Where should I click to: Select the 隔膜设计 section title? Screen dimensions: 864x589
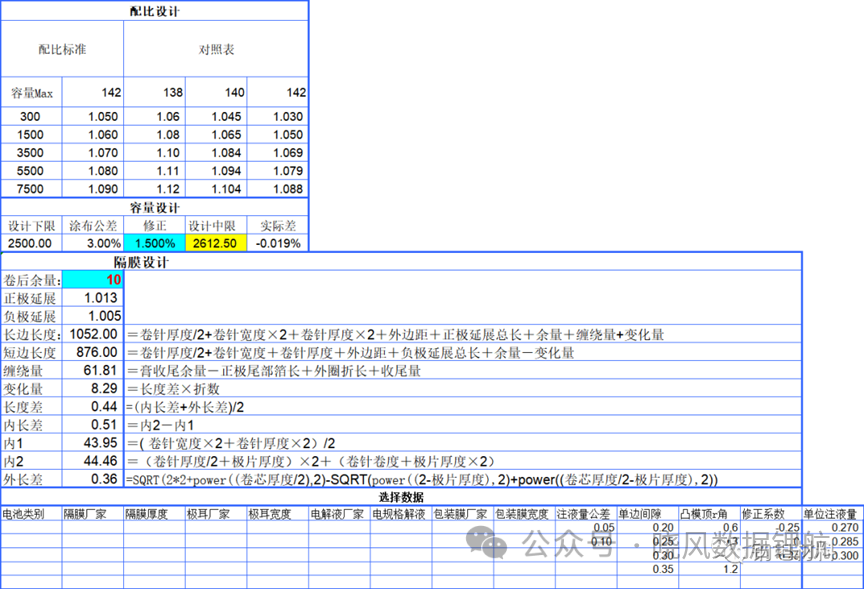pos(141,262)
